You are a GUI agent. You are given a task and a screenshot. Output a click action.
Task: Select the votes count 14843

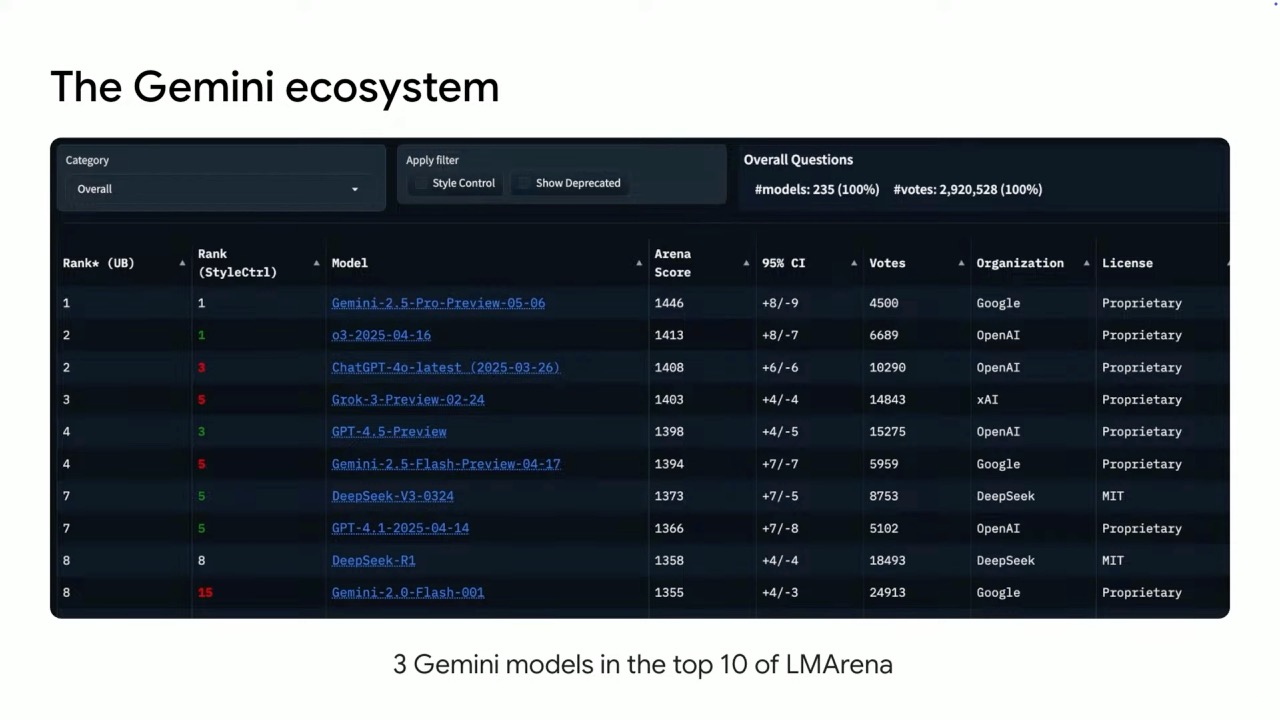coord(887,399)
